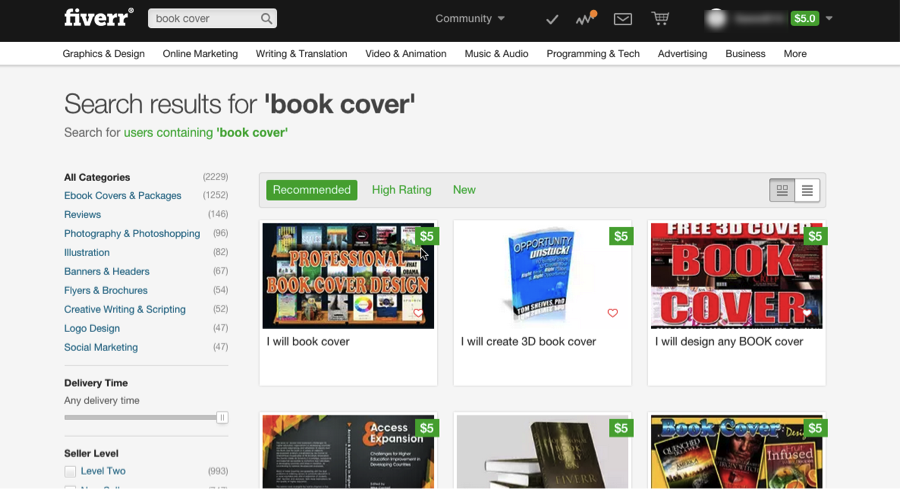This screenshot has height=489, width=900.
Task: Open Advertising category
Action: [x=682, y=53]
